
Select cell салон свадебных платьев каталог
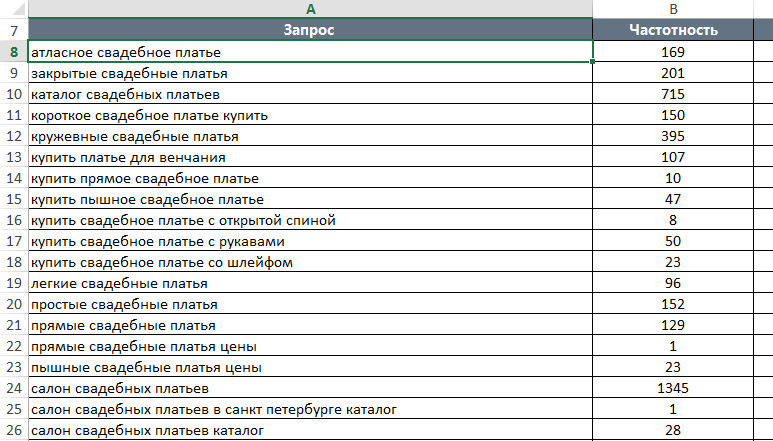point(310,430)
